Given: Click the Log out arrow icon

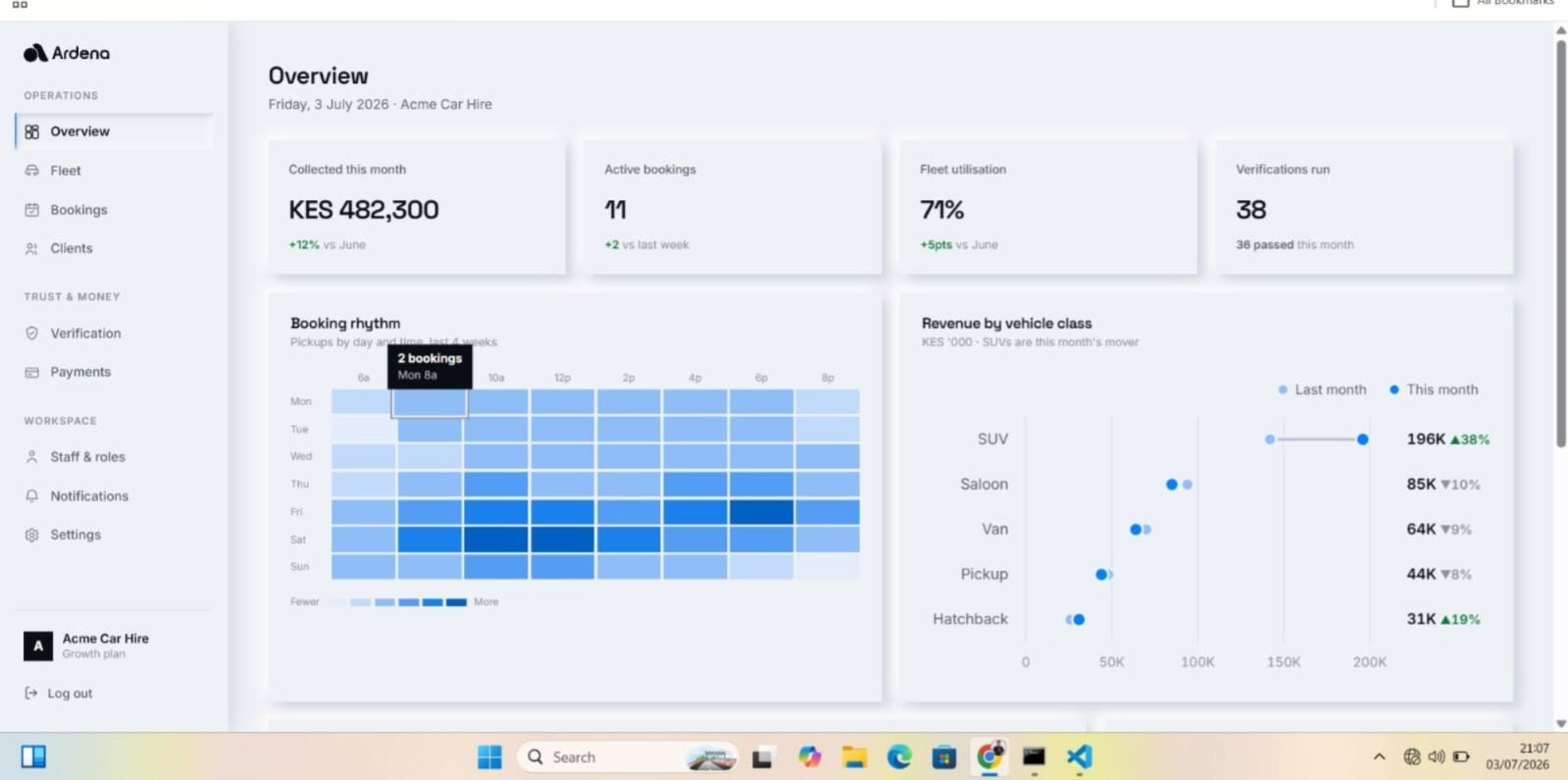Looking at the screenshot, I should [31, 694].
